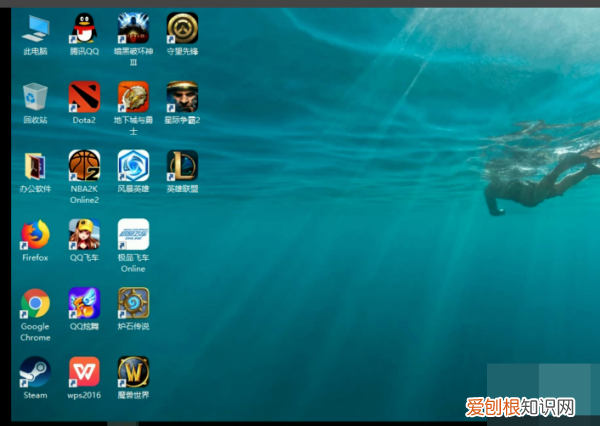600x426 pixels.
Task: Select the Steam desktop shortcut
Action: [x=36, y=372]
